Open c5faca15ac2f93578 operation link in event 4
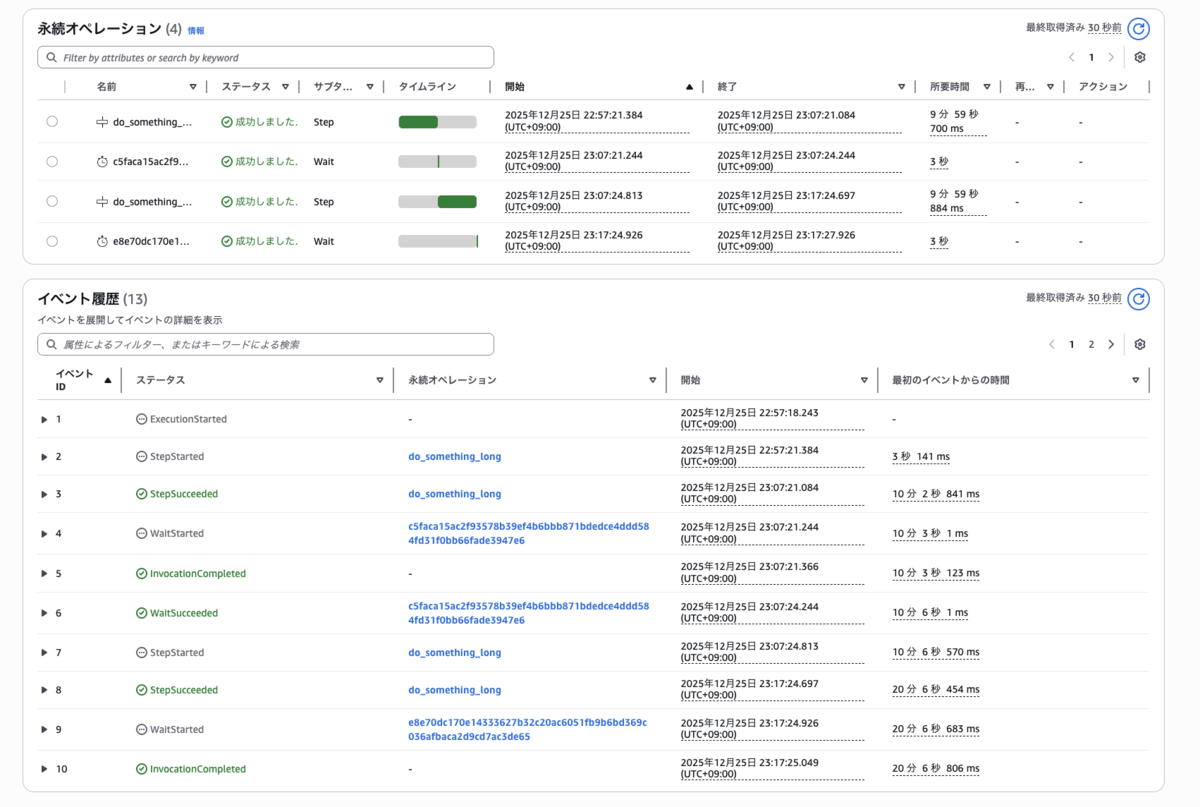 [x=528, y=533]
